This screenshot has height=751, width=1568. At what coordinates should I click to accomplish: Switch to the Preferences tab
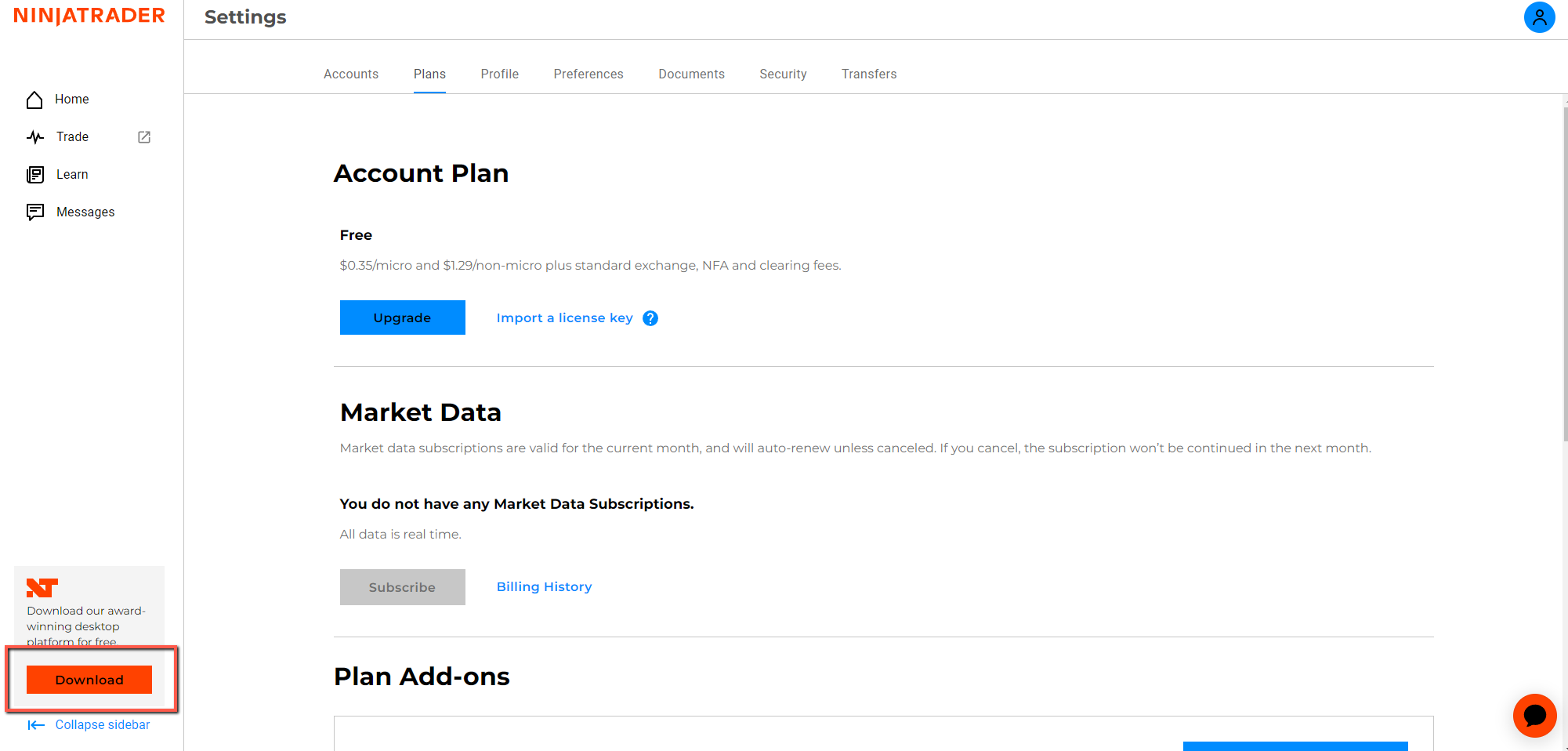point(588,74)
